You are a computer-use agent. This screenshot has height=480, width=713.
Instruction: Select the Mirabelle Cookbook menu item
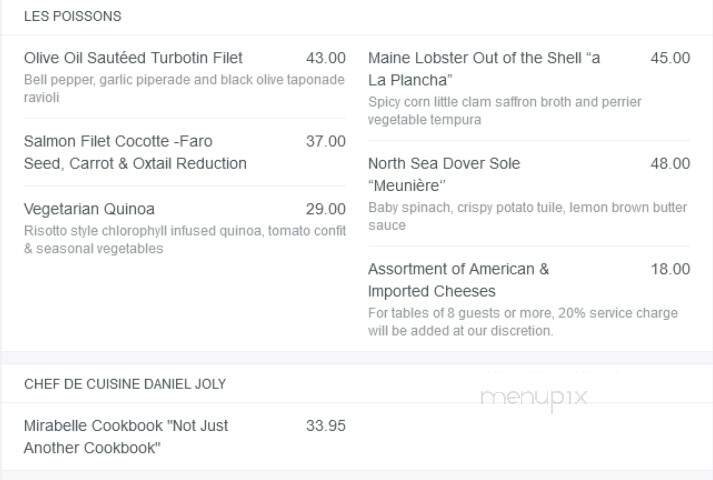[126, 436]
